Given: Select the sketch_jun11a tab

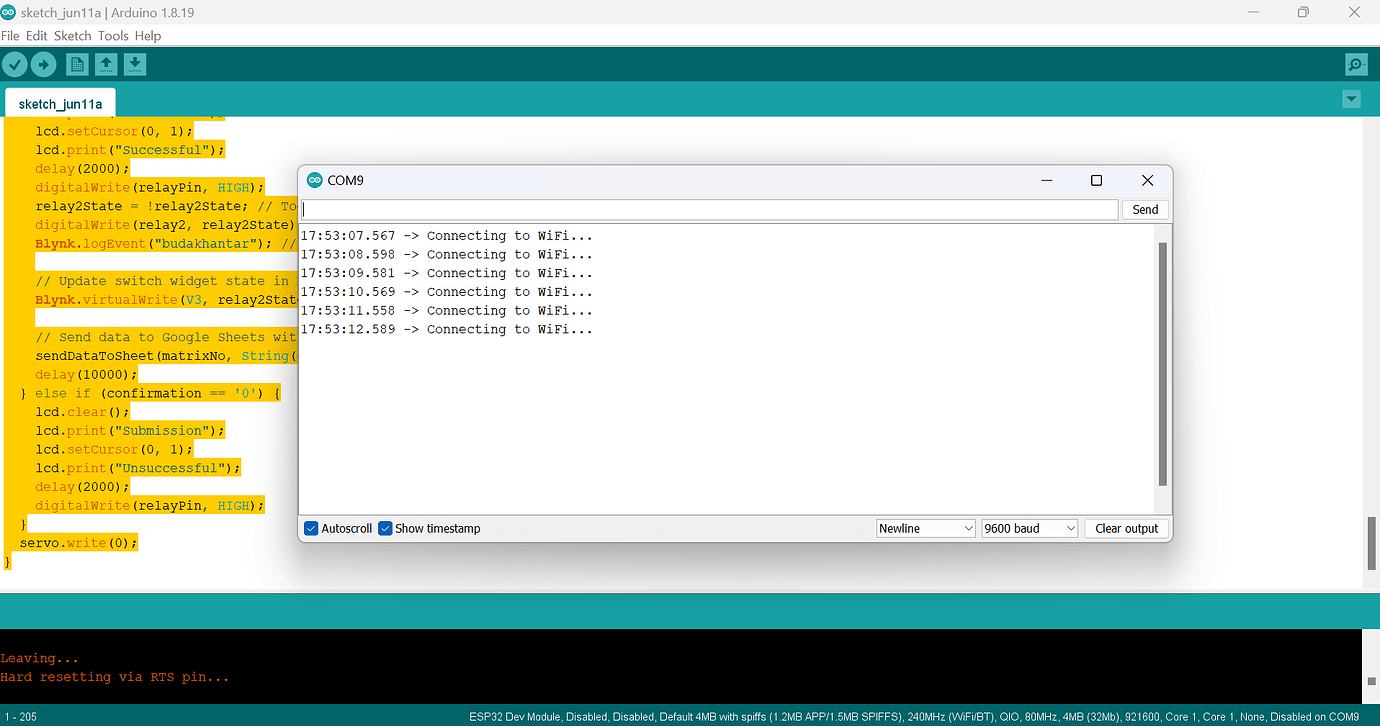Looking at the screenshot, I should [60, 103].
